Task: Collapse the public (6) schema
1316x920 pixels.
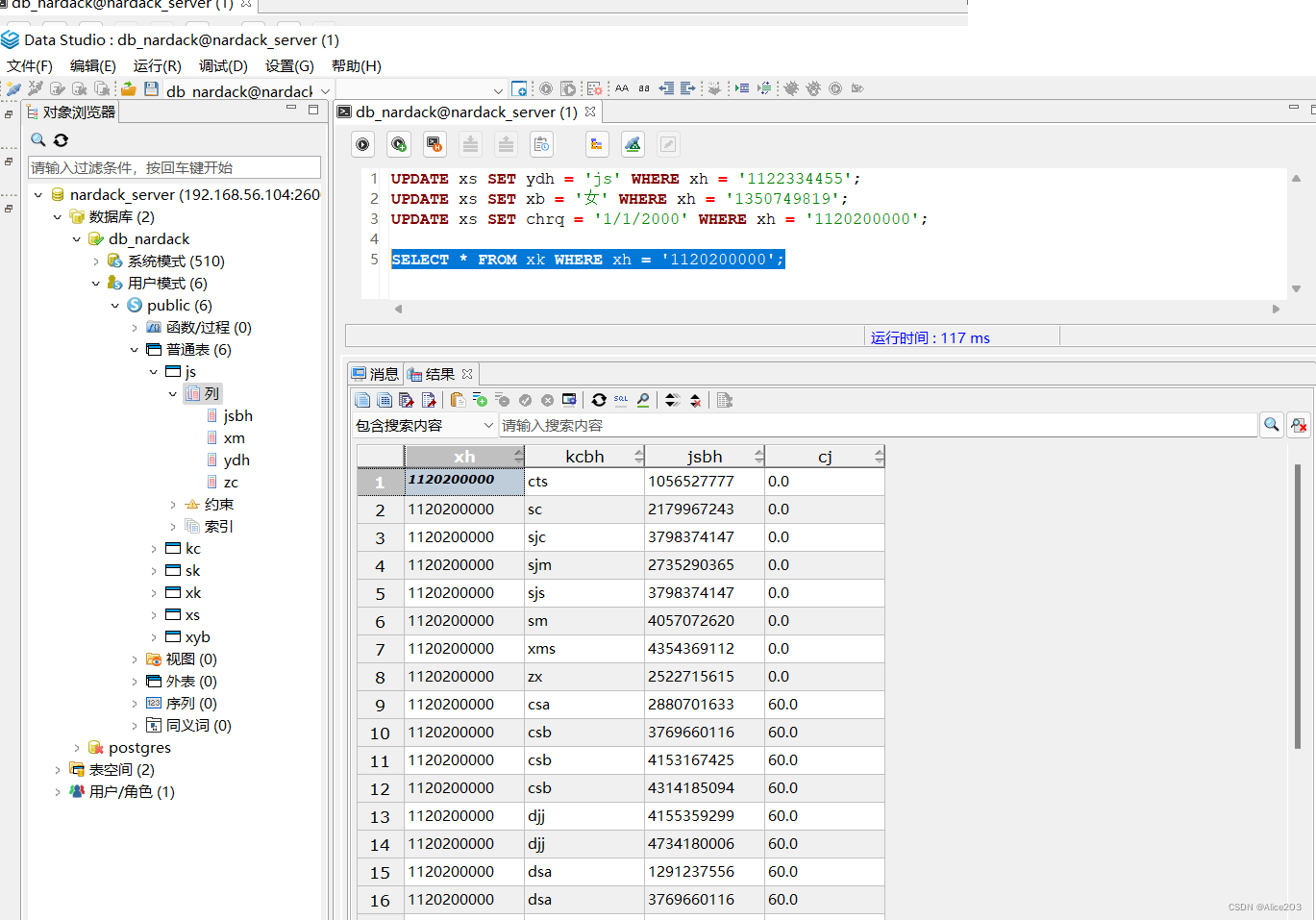Action: click(115, 306)
